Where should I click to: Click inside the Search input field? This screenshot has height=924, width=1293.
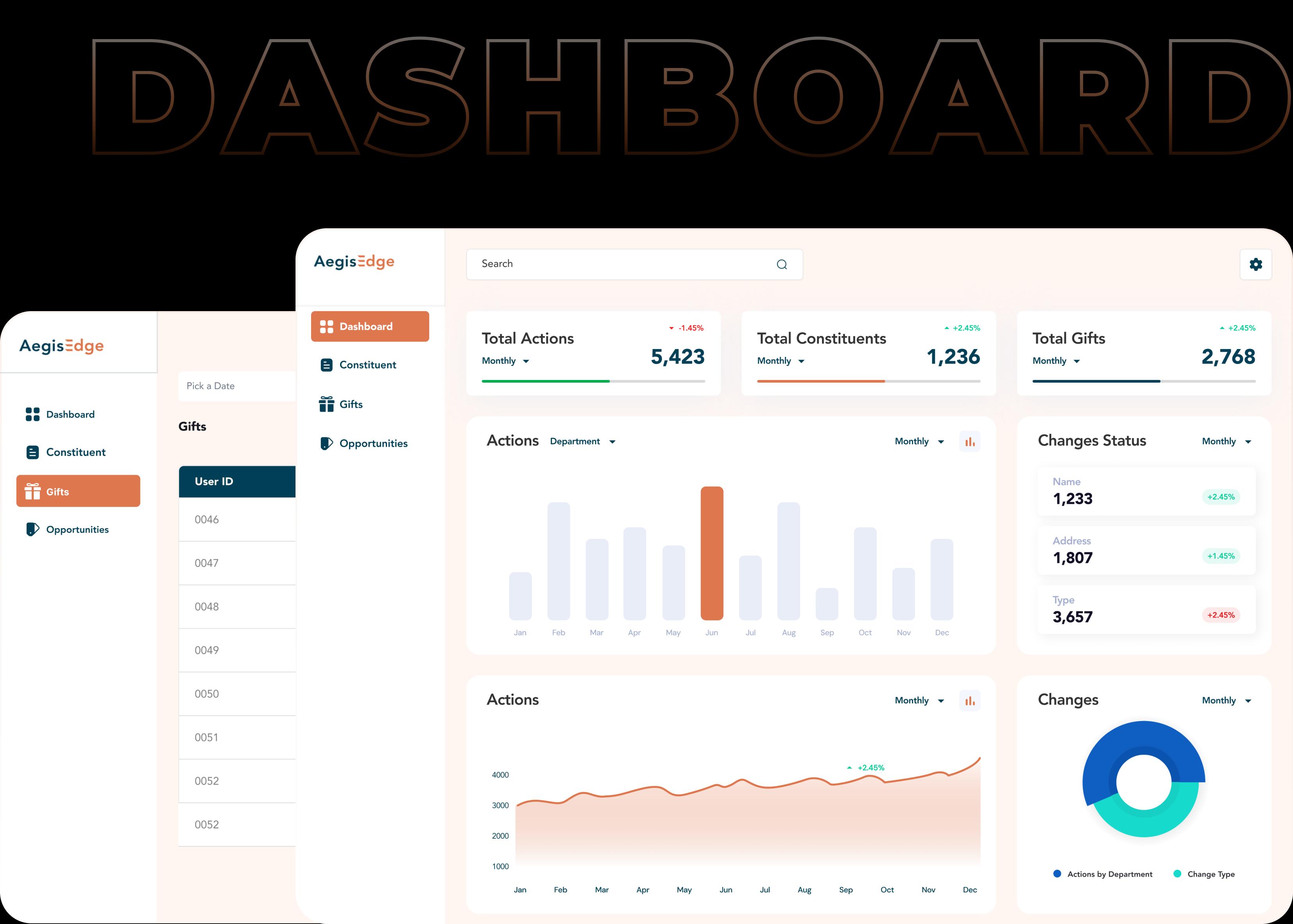[x=620, y=264]
